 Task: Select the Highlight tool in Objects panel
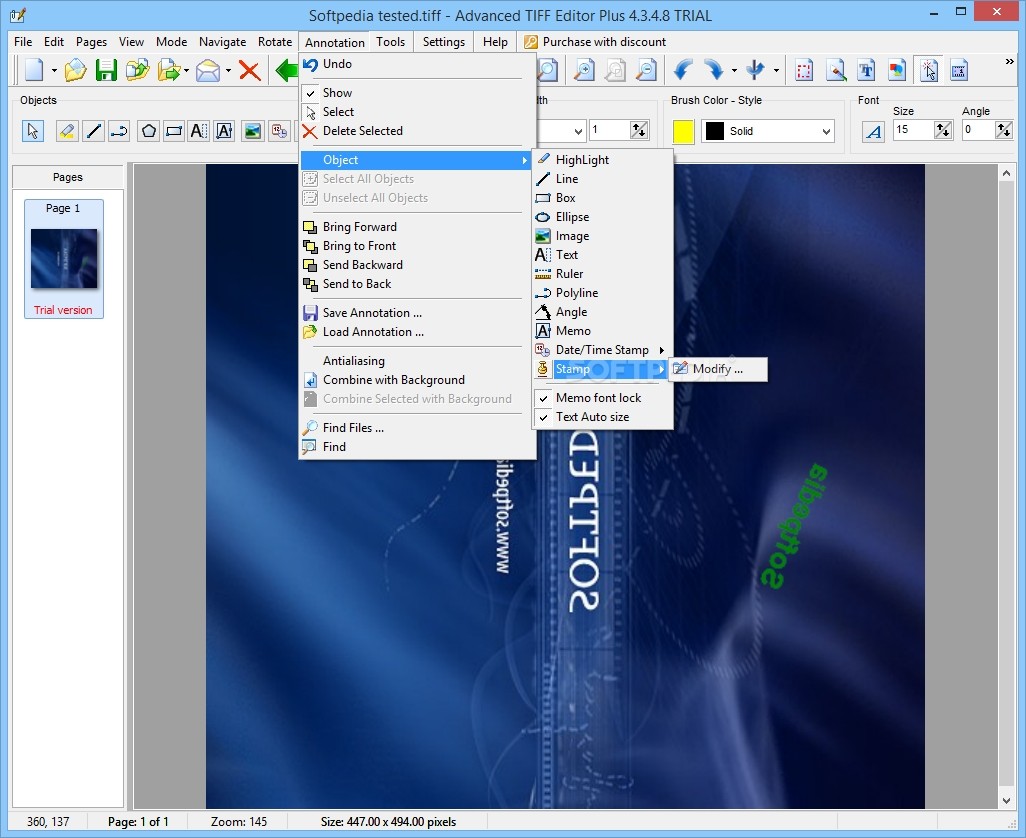coord(66,131)
